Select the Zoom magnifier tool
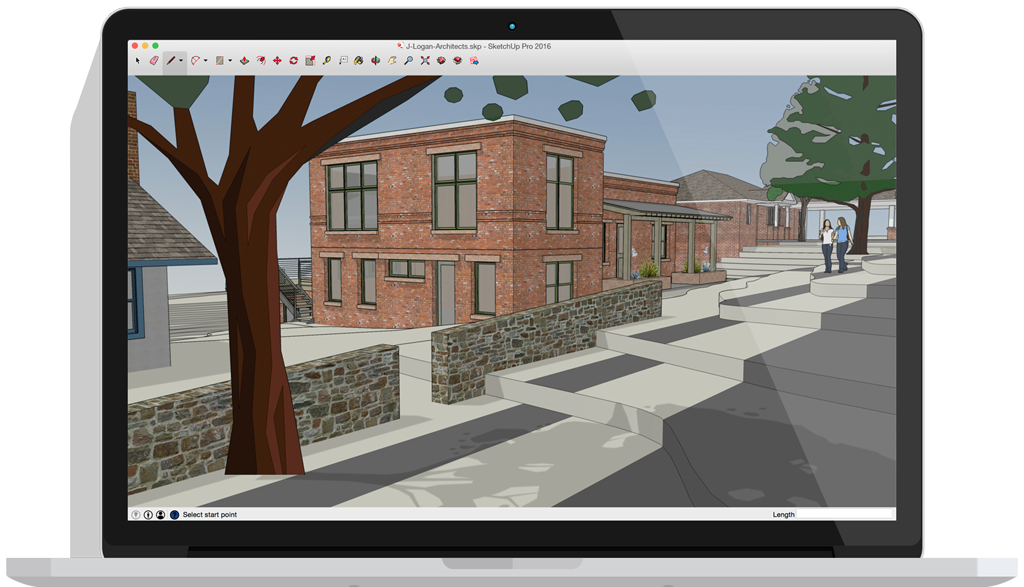The width and height of the screenshot is (1024, 587). (x=408, y=61)
